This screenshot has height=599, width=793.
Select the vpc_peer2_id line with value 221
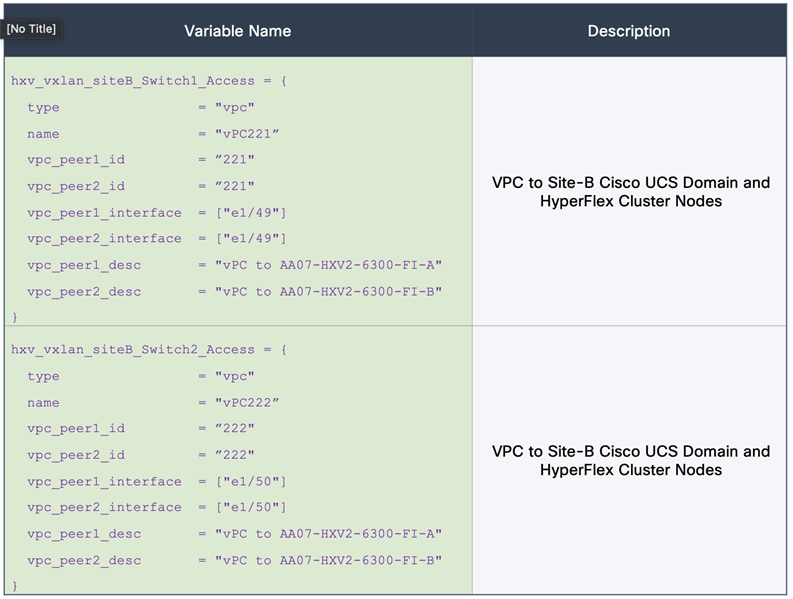141,186
